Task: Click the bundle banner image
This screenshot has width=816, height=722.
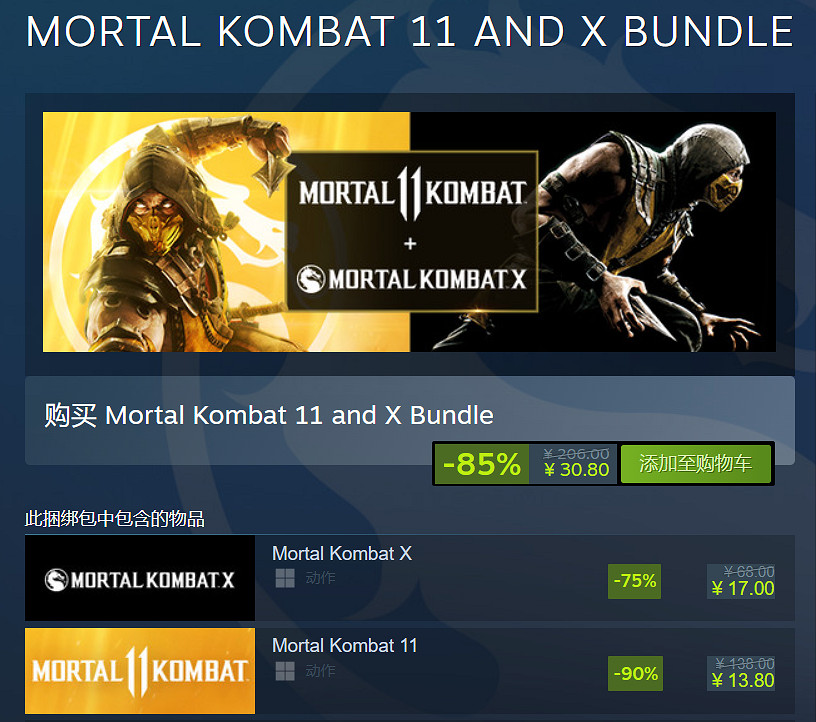Action: (409, 232)
